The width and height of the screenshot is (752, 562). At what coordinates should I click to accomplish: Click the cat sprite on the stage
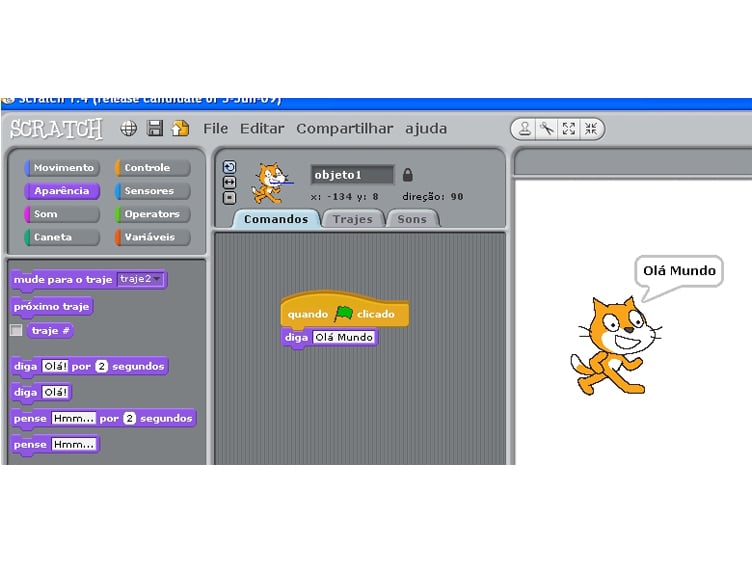point(615,346)
